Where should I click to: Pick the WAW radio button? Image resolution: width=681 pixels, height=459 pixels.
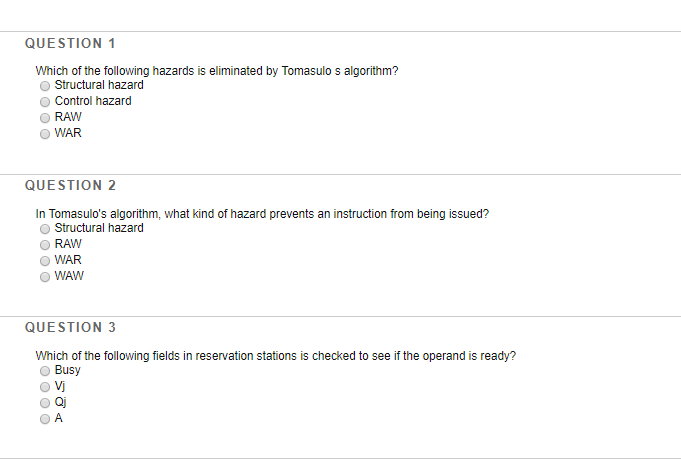45,277
